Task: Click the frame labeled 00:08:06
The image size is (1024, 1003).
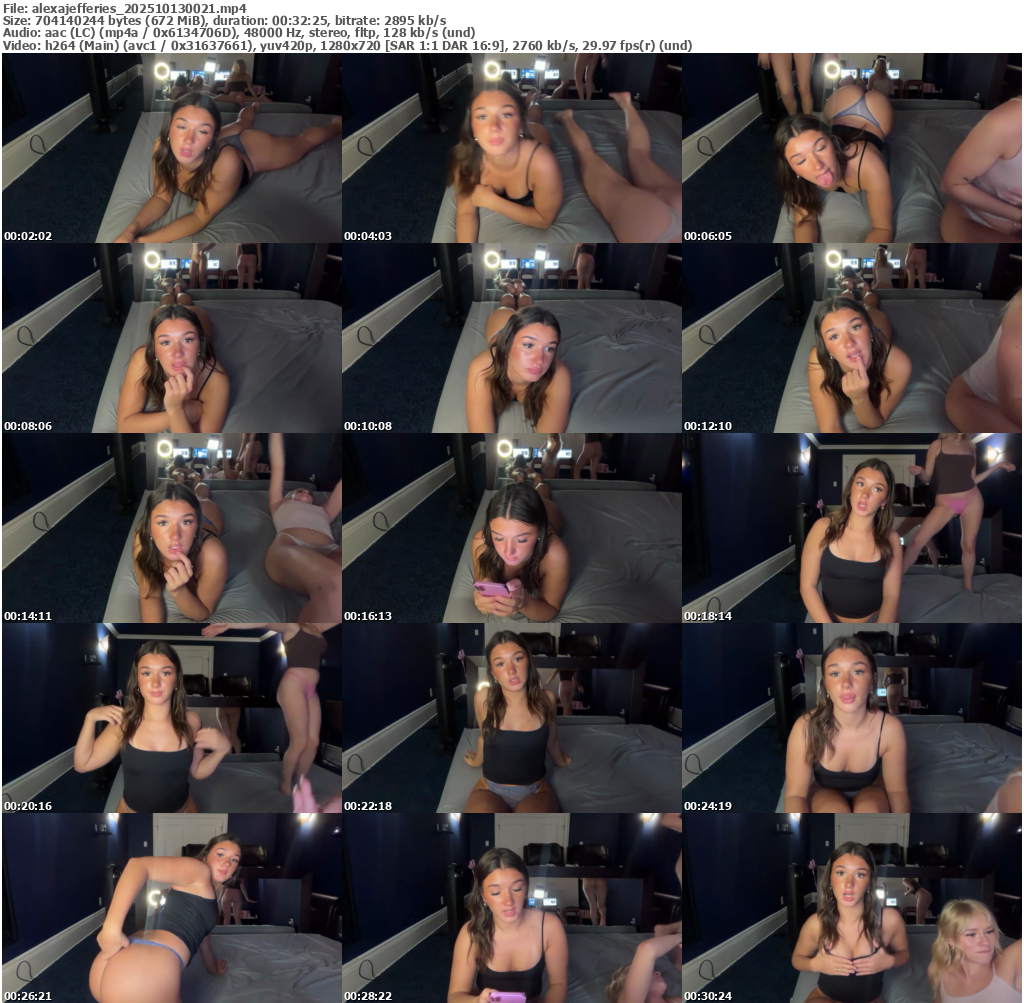Action: click(171, 338)
